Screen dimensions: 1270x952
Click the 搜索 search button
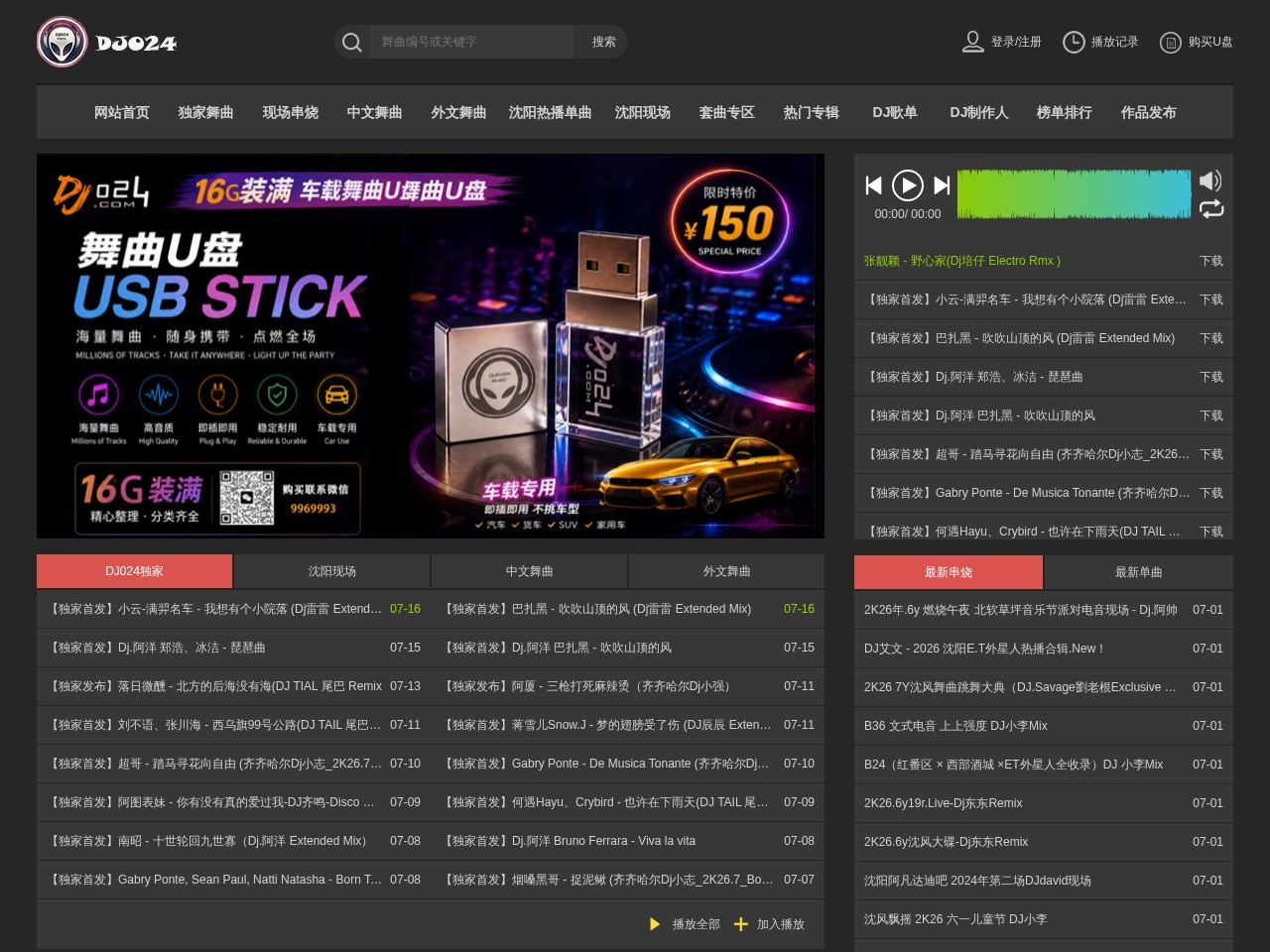(603, 42)
